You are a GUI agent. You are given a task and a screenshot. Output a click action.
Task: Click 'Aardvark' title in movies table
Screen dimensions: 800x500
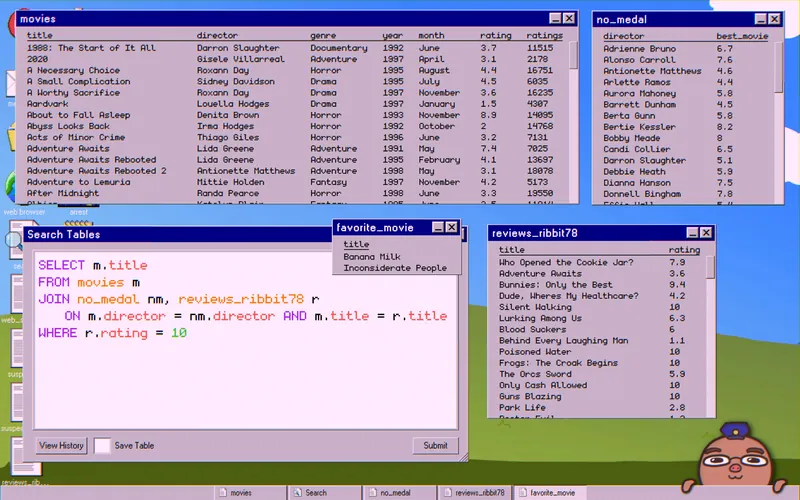pos(47,104)
